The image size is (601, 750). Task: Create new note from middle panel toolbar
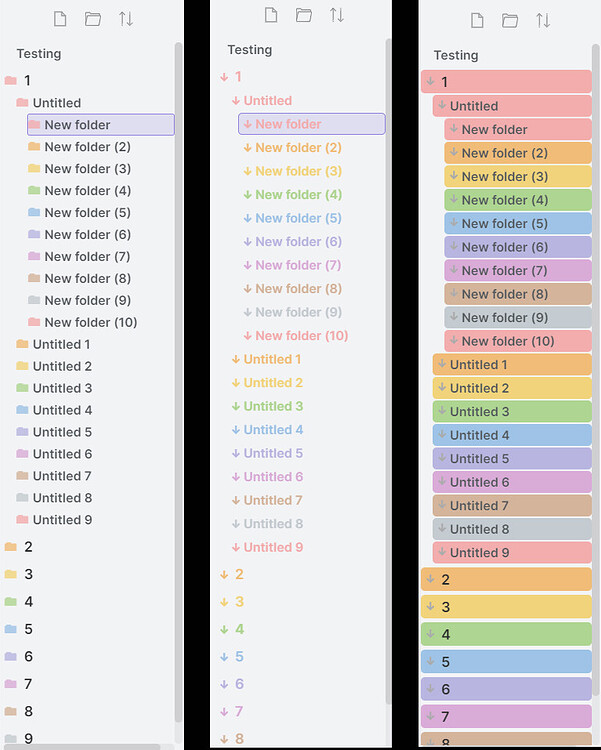[x=271, y=15]
